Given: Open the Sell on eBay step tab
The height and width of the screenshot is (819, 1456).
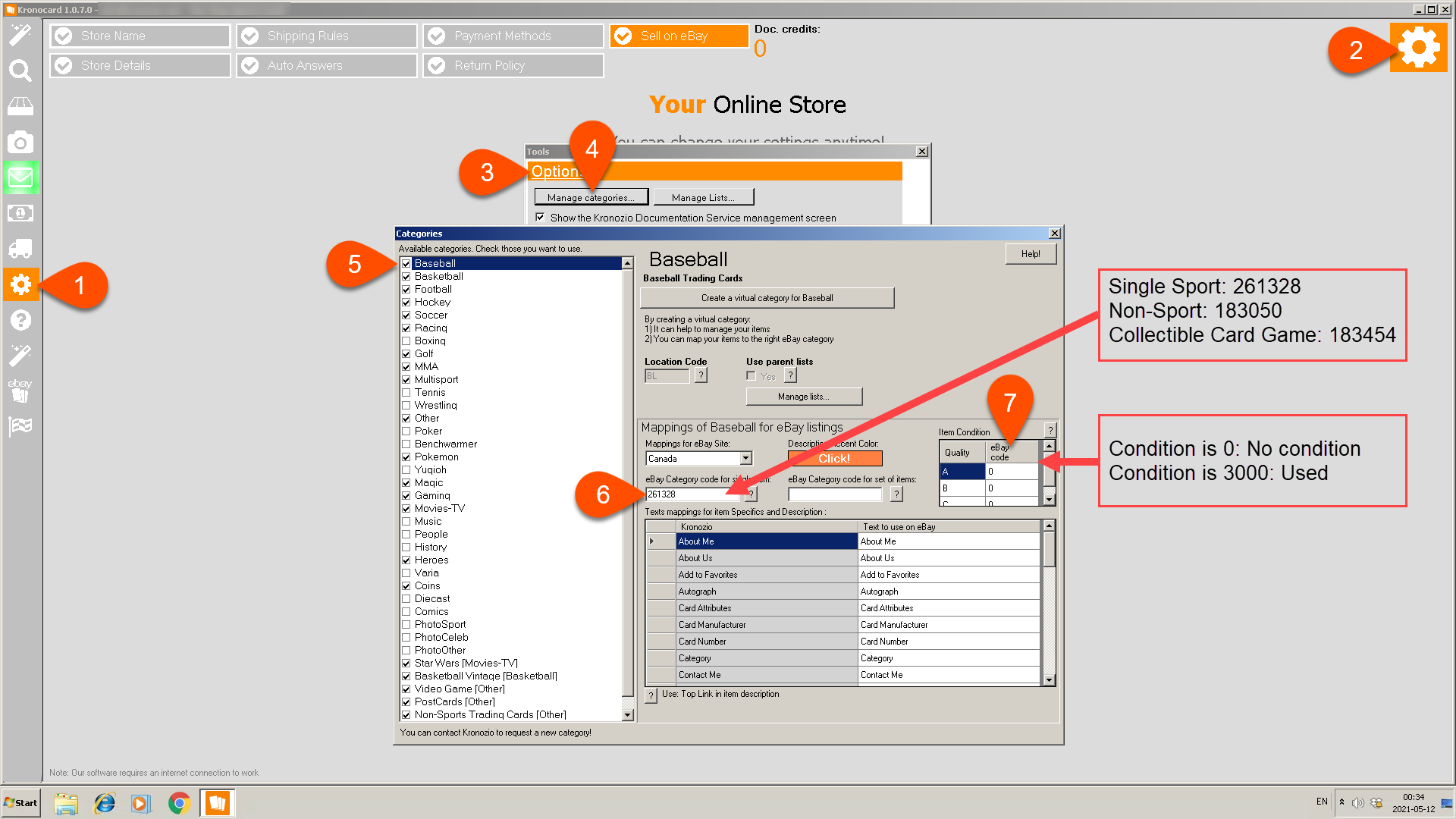Looking at the screenshot, I should [x=679, y=36].
